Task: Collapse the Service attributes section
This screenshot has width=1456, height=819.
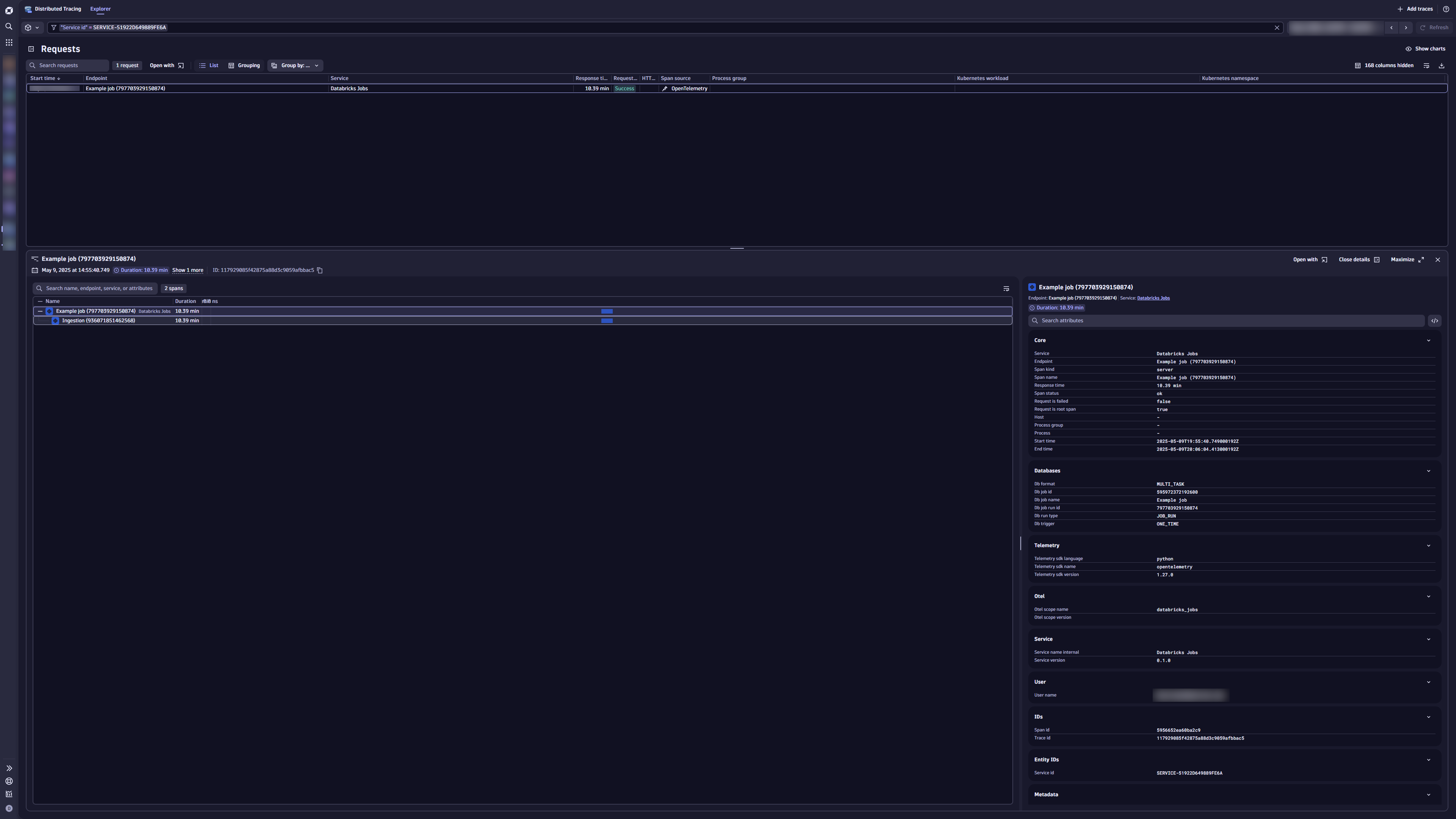Action: (x=1429, y=640)
